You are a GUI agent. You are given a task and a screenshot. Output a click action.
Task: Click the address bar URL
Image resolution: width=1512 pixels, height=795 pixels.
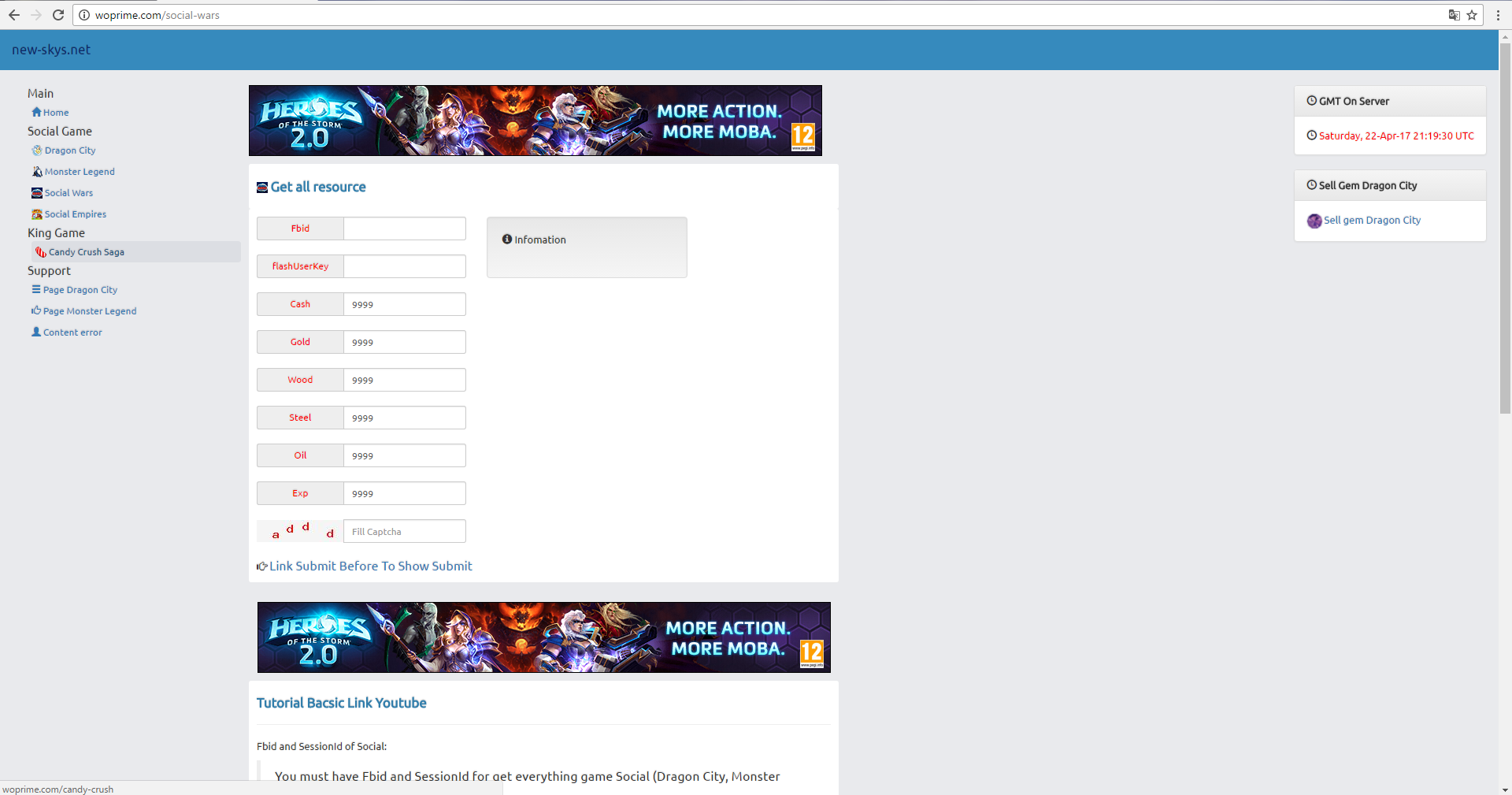(157, 15)
